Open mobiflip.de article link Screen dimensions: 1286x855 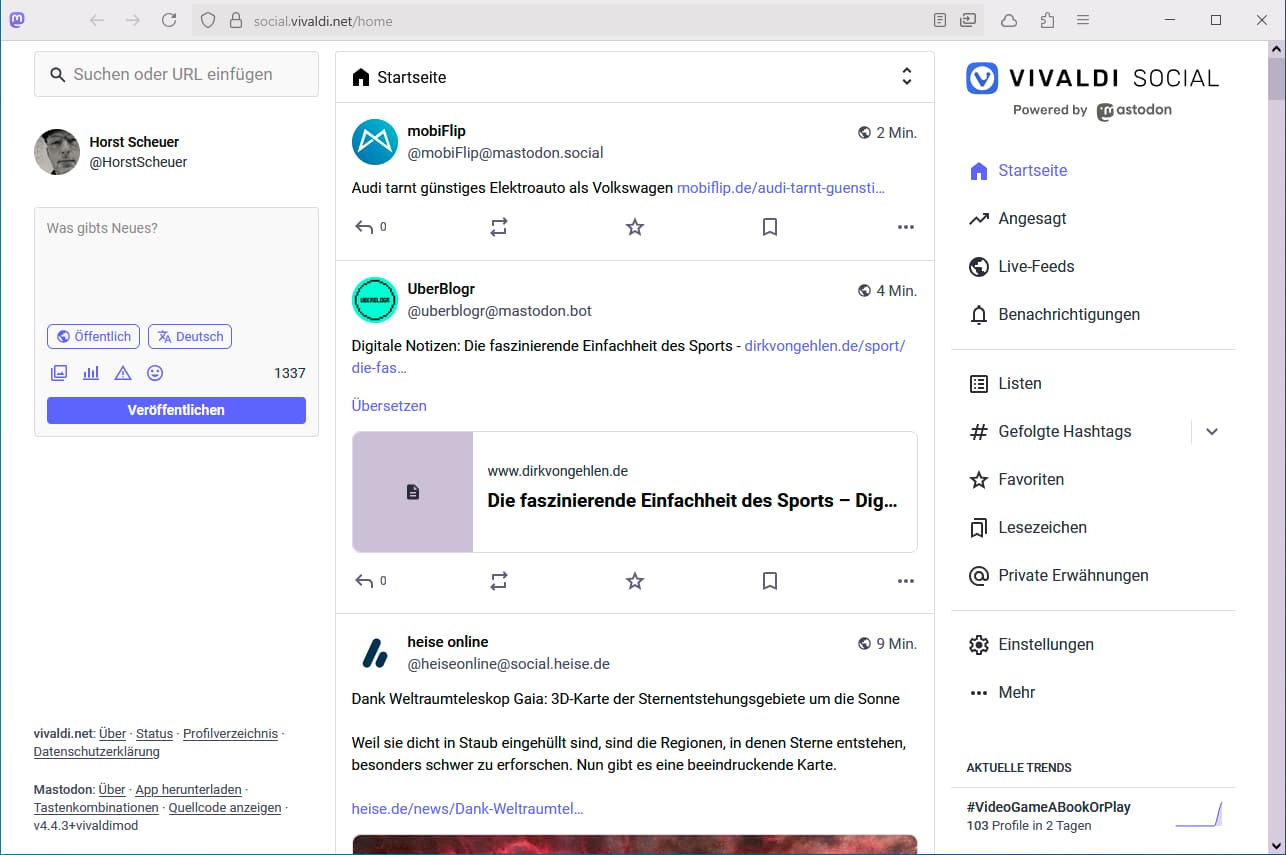[x=781, y=187]
